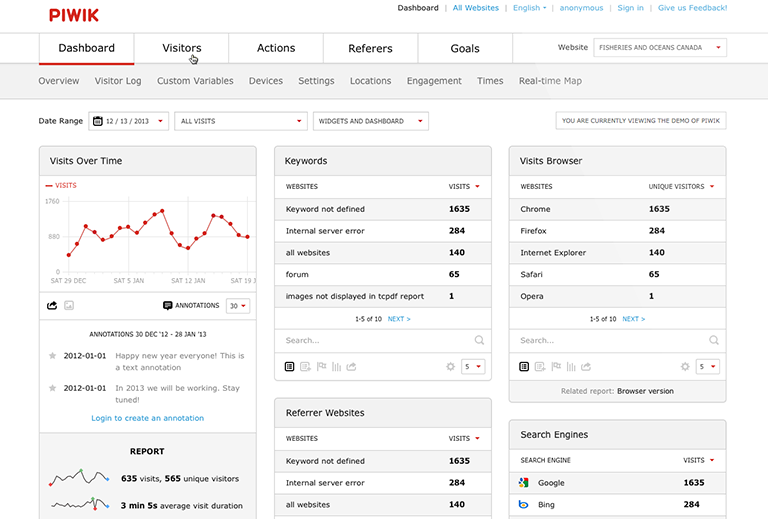Screen dimensions: 768x519
Task: Open the Annotations speech bubble icon
Action: pos(168,306)
